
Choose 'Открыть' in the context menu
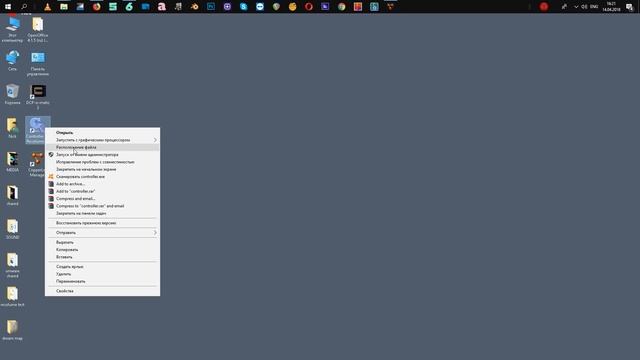102,133
